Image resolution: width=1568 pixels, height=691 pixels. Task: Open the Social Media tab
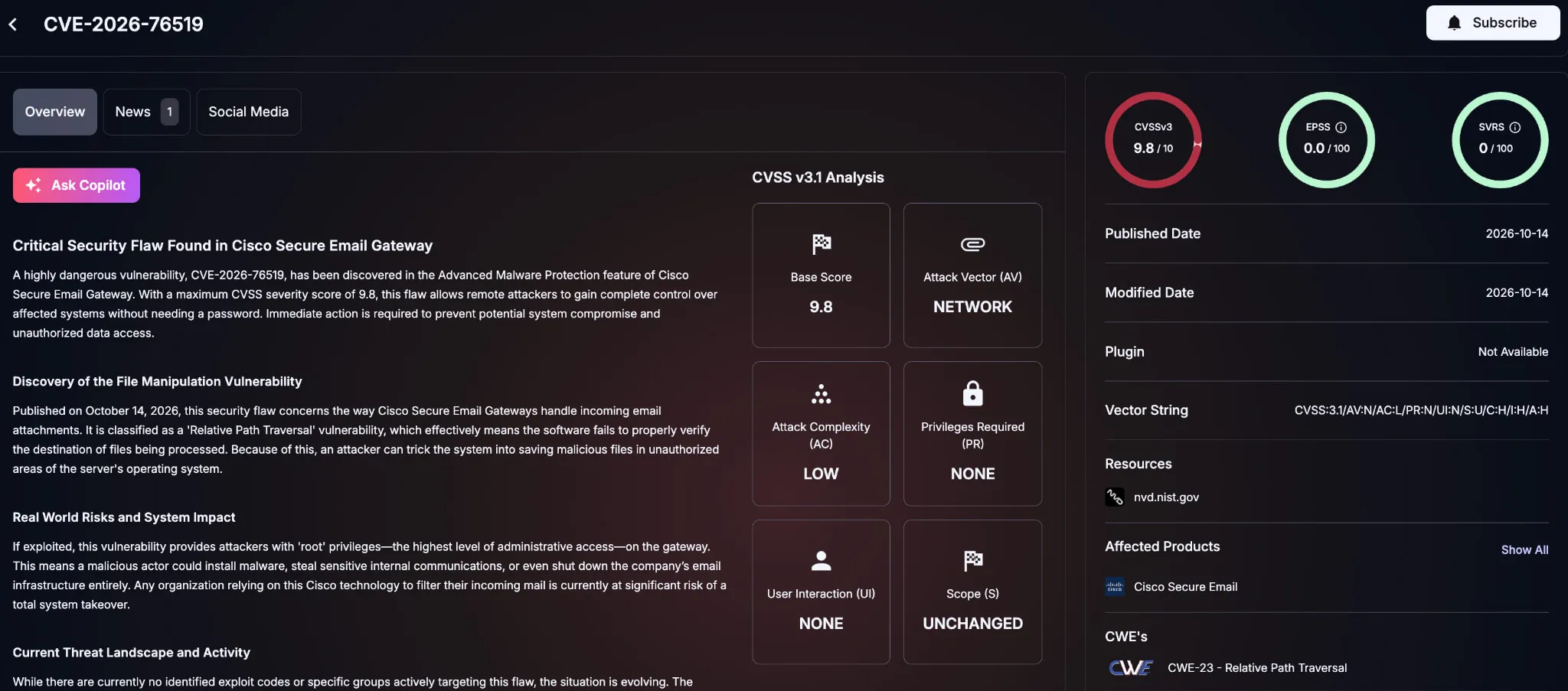tap(249, 112)
